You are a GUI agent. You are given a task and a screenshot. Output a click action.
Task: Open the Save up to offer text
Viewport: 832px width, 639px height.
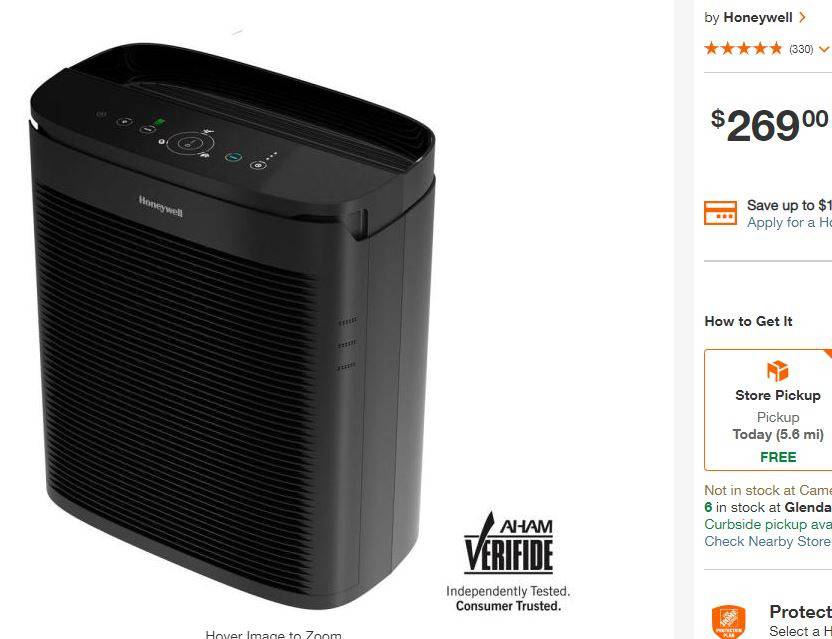789,205
